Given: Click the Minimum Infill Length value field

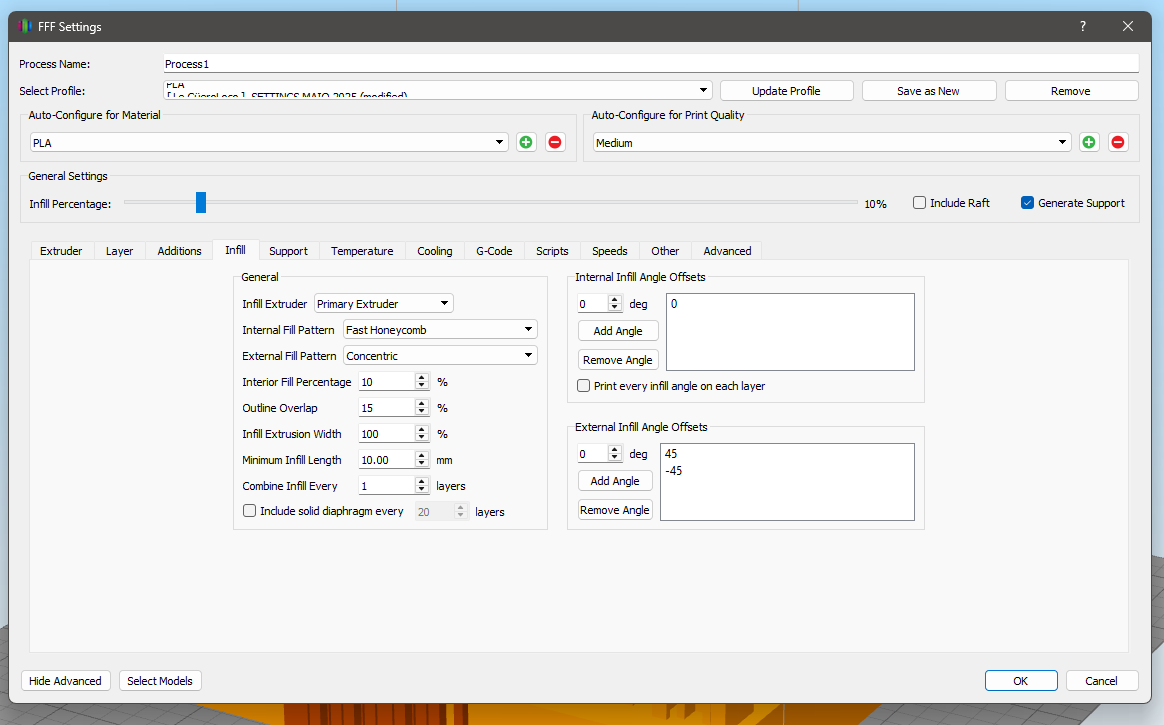Looking at the screenshot, I should point(386,459).
